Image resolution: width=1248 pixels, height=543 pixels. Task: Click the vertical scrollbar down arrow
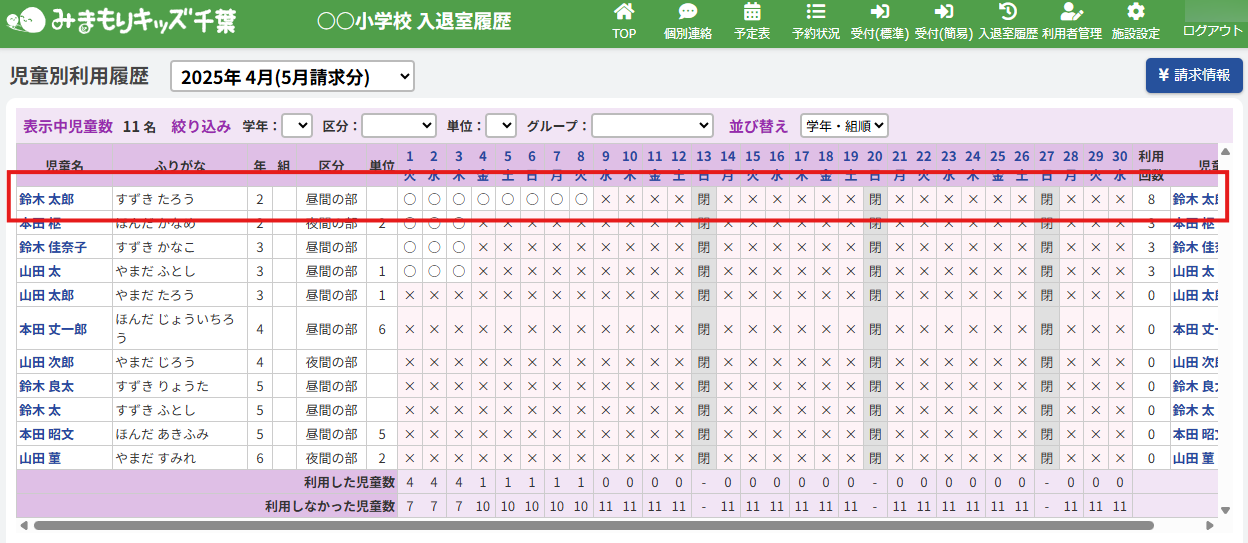(x=1227, y=510)
